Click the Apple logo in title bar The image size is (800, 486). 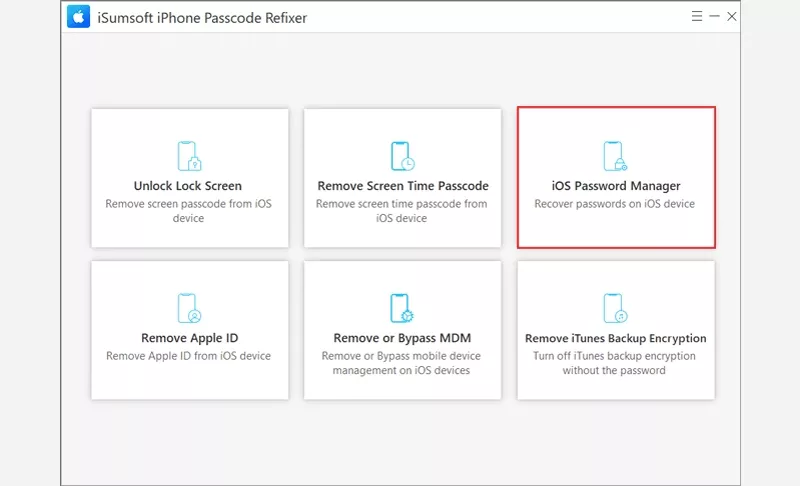pyautogui.click(x=76, y=17)
